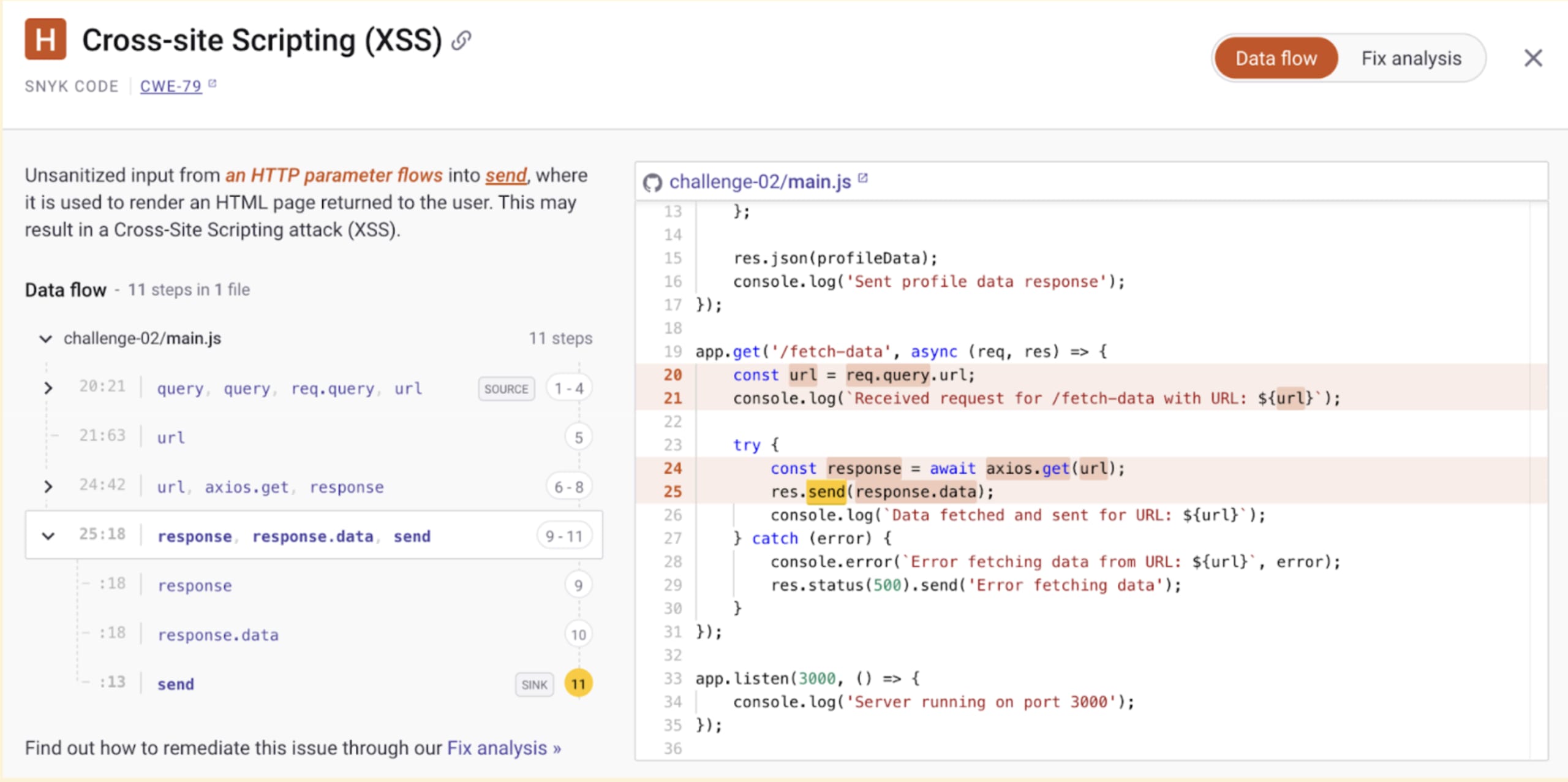Expand the 20:21 query step group
Viewport: 1568px width, 782px height.
pyautogui.click(x=48, y=388)
